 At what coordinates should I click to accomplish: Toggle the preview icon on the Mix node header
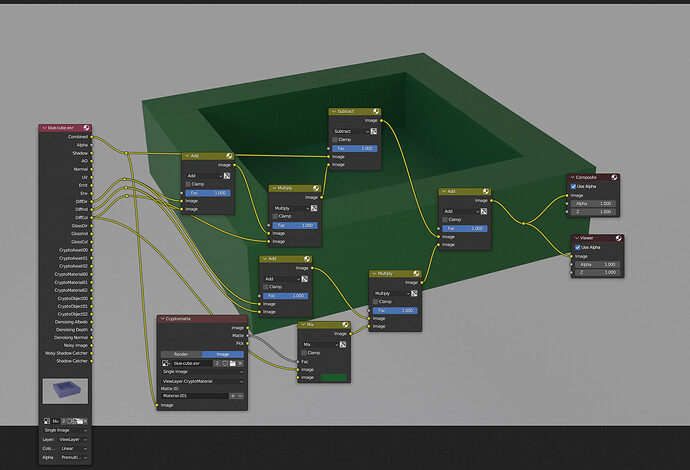345,325
